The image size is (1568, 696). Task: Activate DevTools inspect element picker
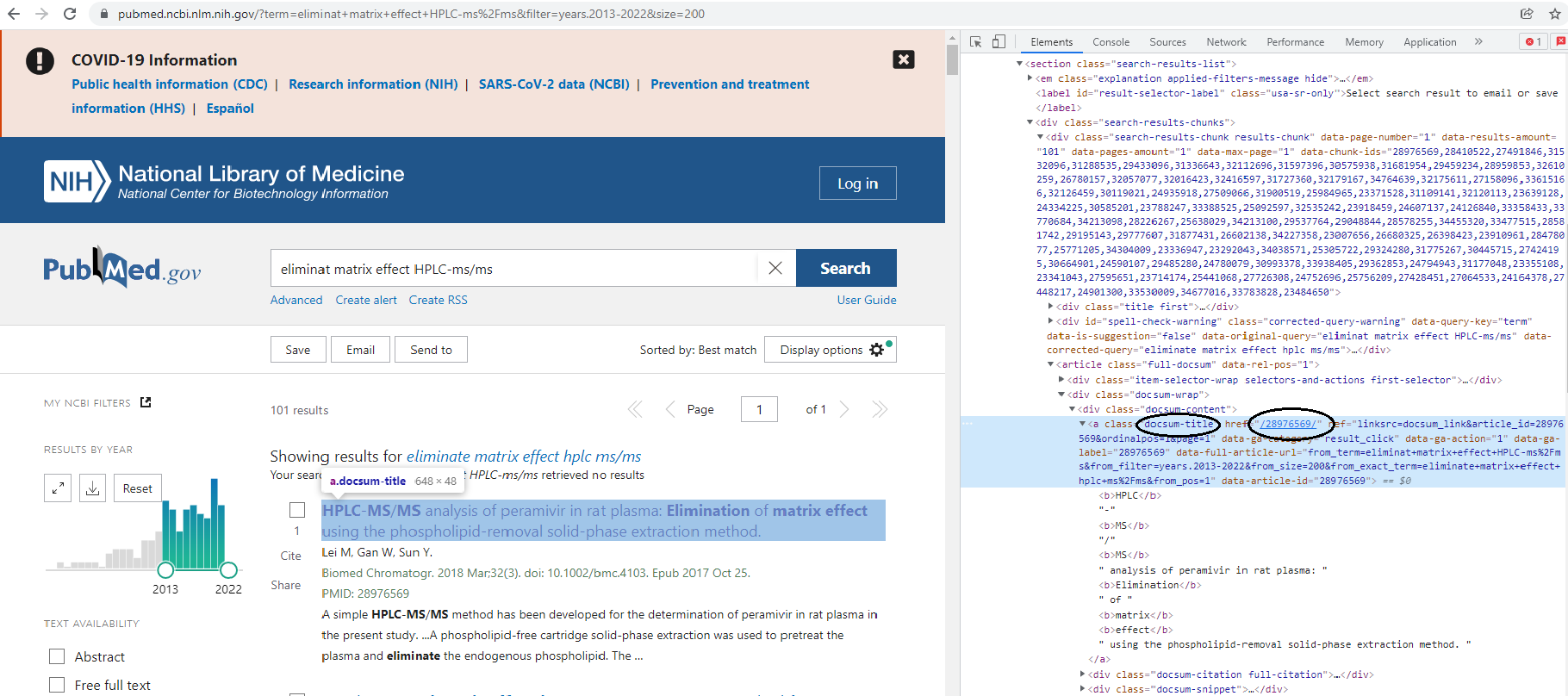[x=976, y=41]
